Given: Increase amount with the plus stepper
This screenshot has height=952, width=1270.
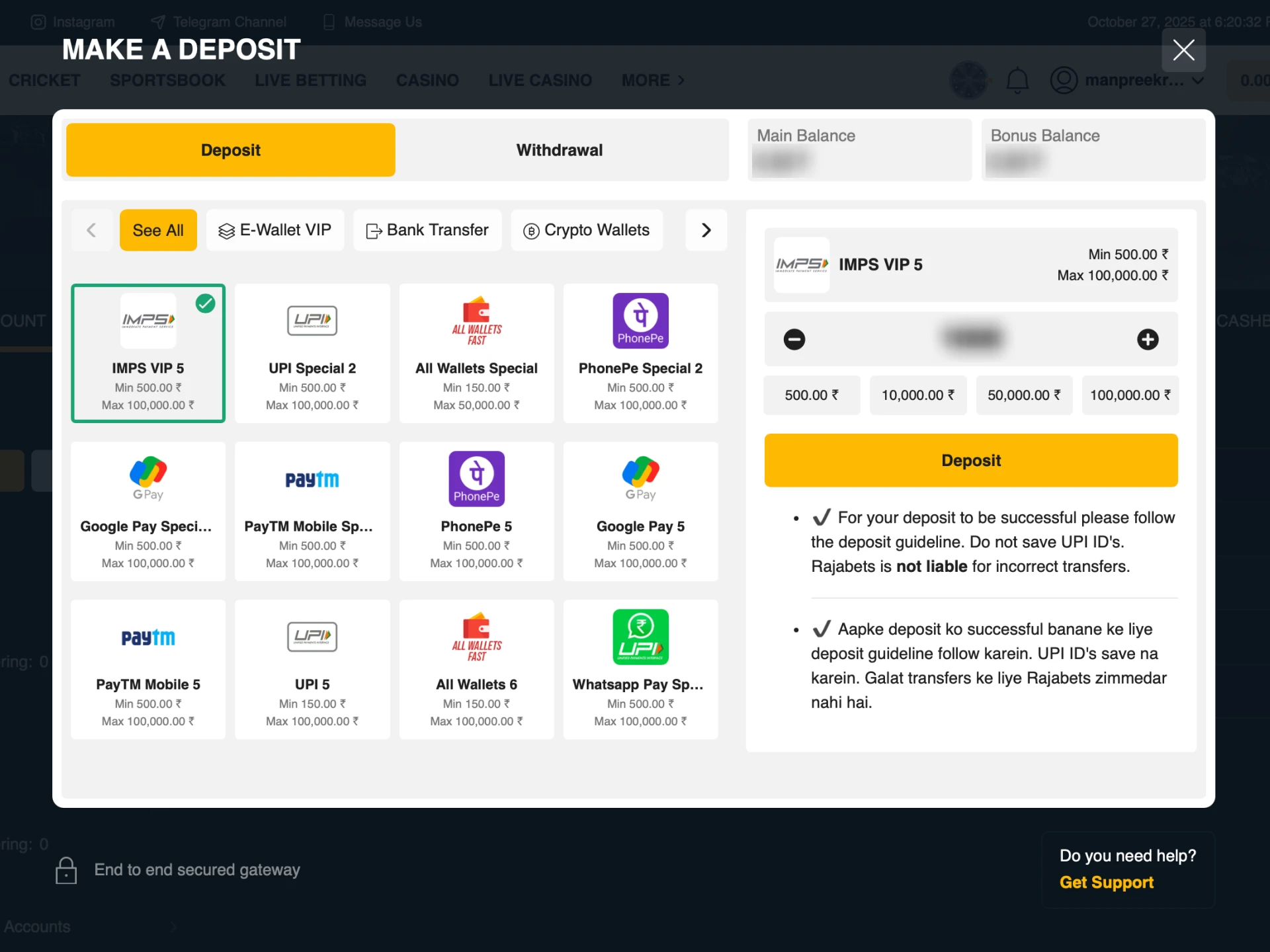Looking at the screenshot, I should pyautogui.click(x=1148, y=339).
